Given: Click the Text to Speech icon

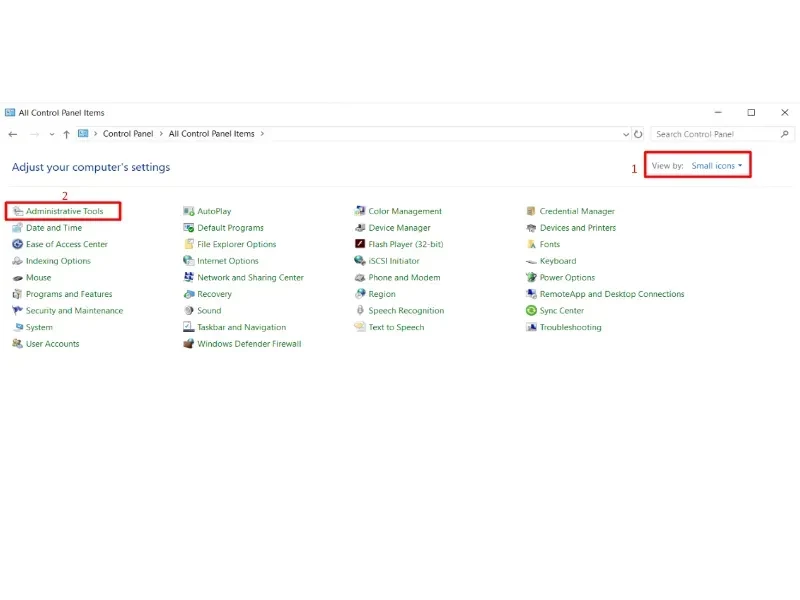Looking at the screenshot, I should pyautogui.click(x=360, y=327).
